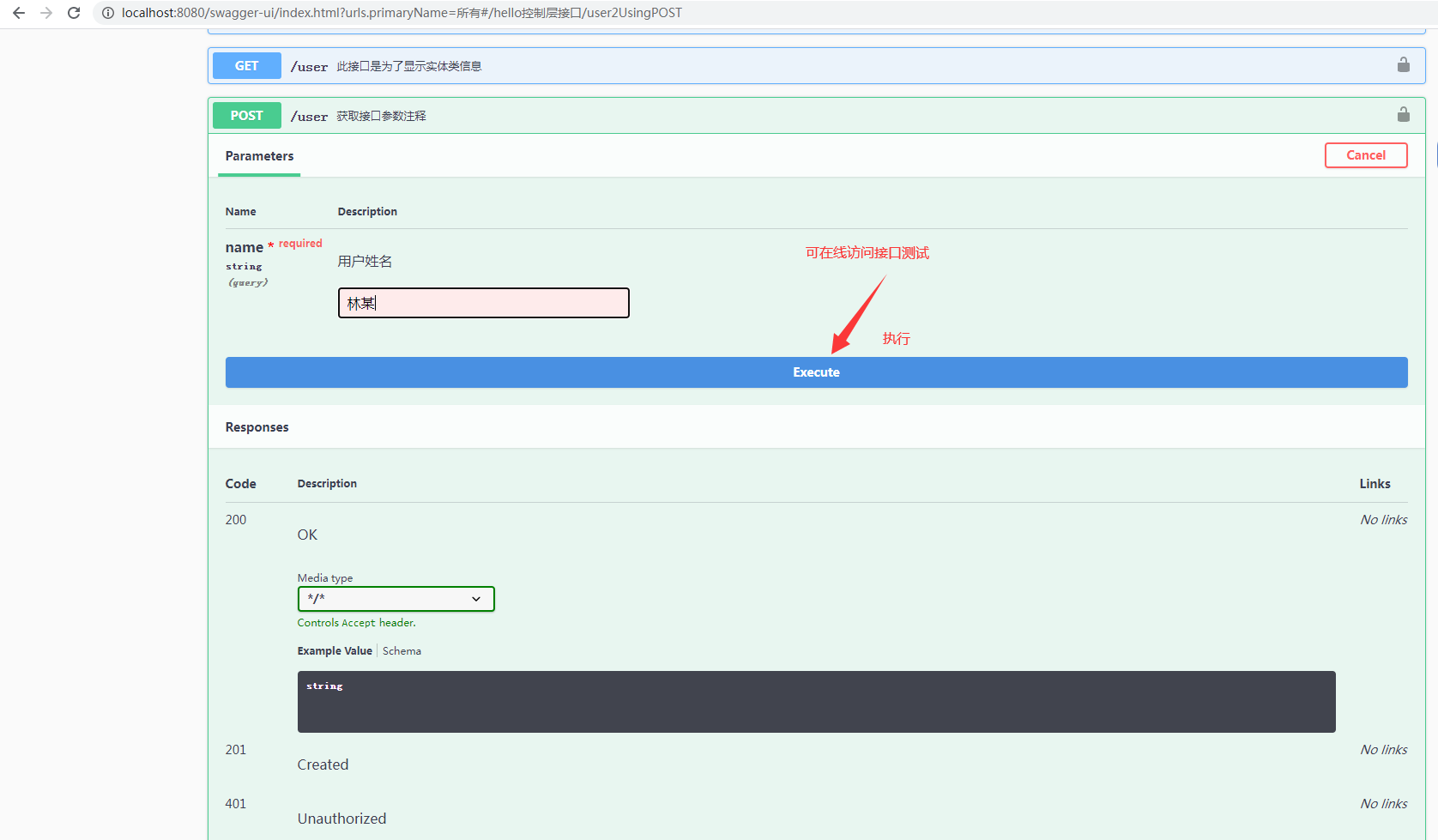The width and height of the screenshot is (1438, 840).
Task: Click the Code column header
Action: pos(240,484)
